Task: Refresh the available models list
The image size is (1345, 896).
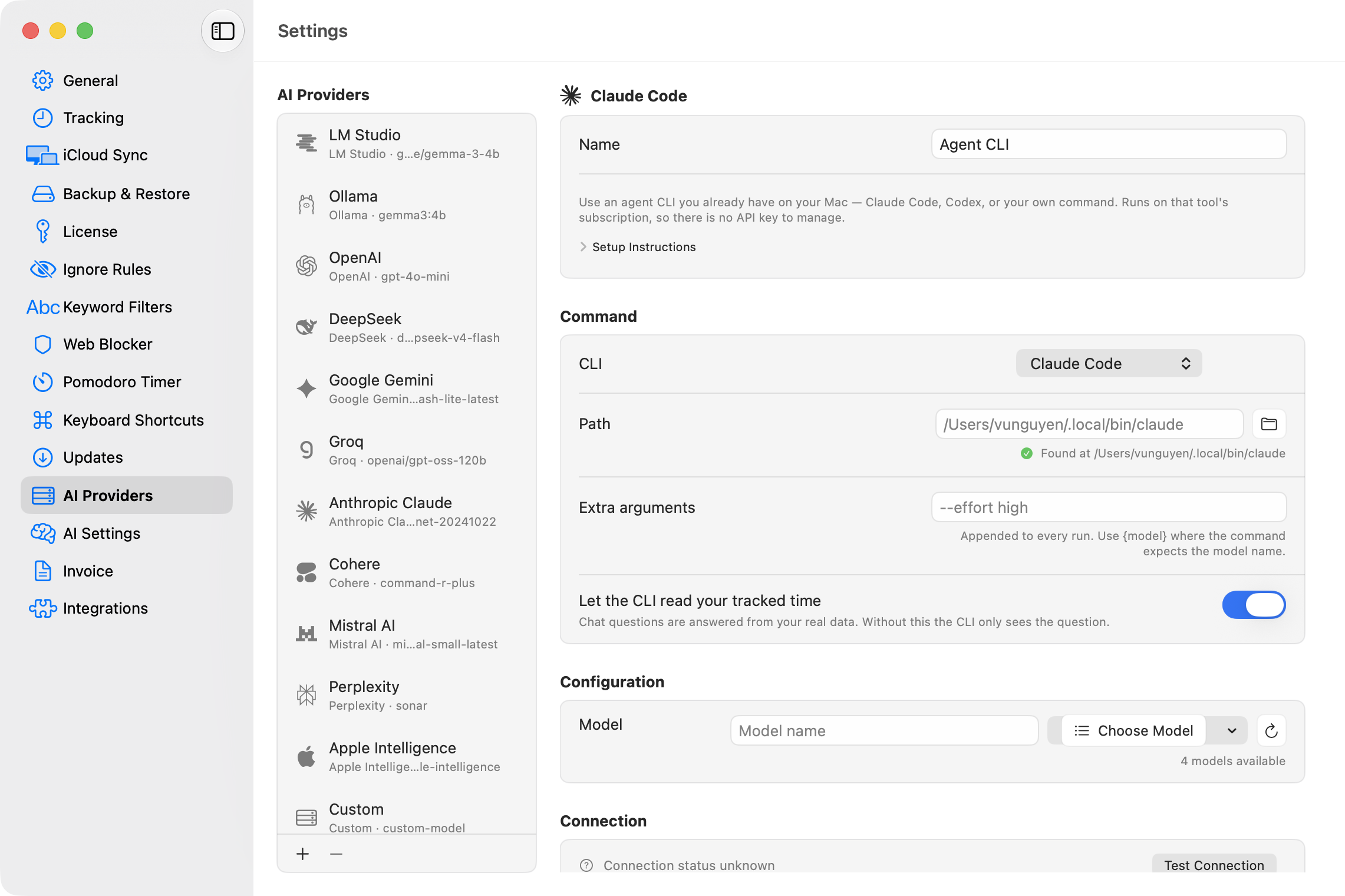Action: [x=1271, y=731]
